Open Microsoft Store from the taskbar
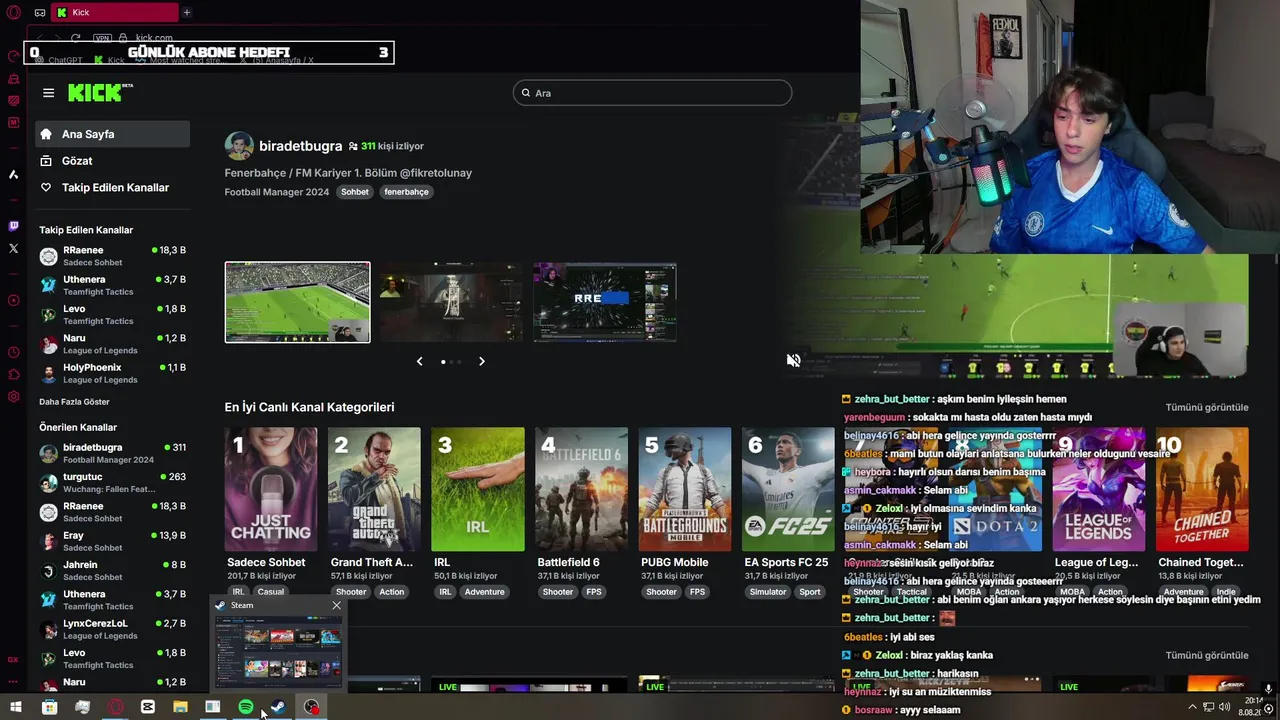This screenshot has height=720, width=1280. [49, 707]
